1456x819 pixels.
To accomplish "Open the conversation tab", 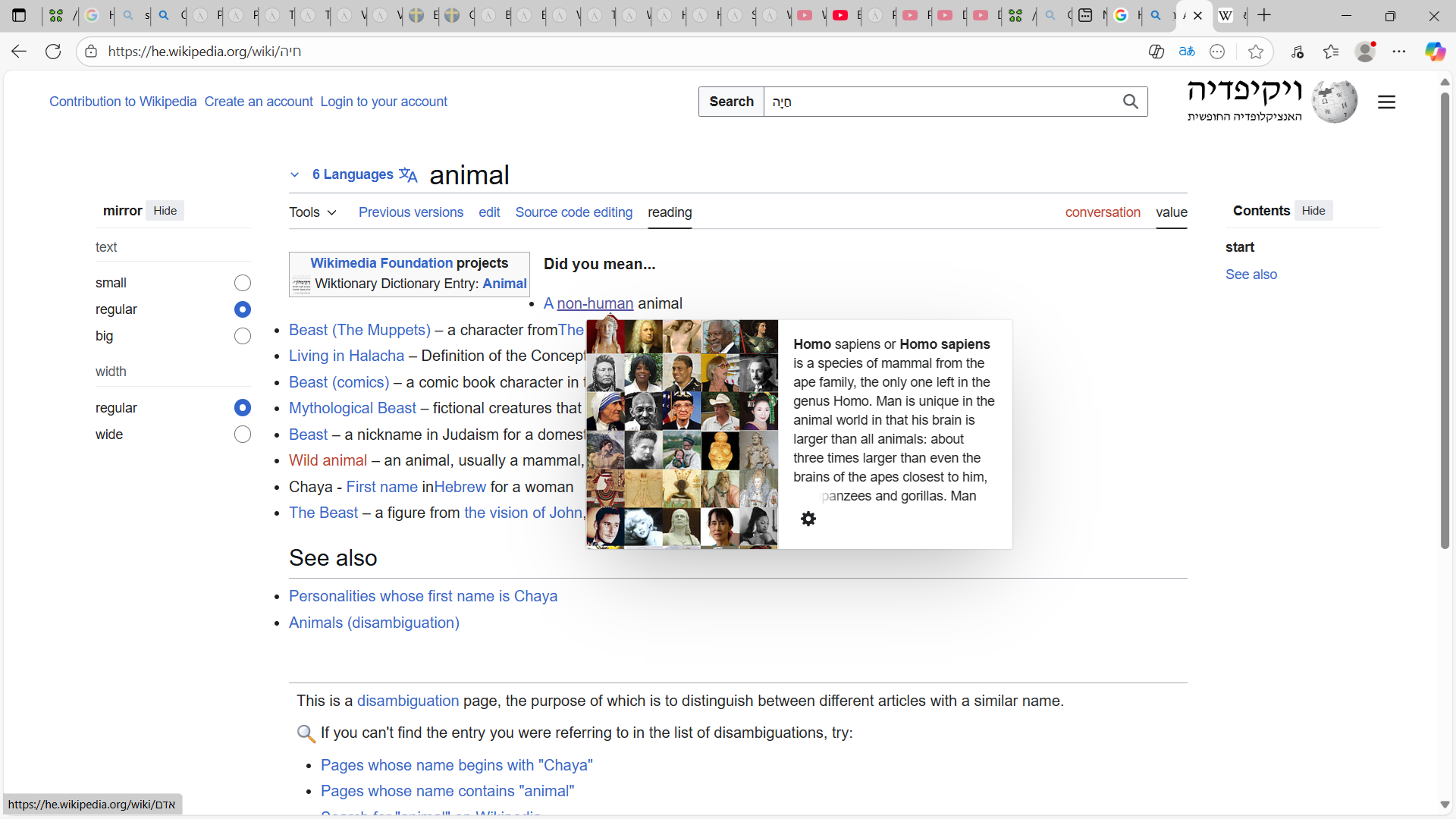I will point(1102,212).
